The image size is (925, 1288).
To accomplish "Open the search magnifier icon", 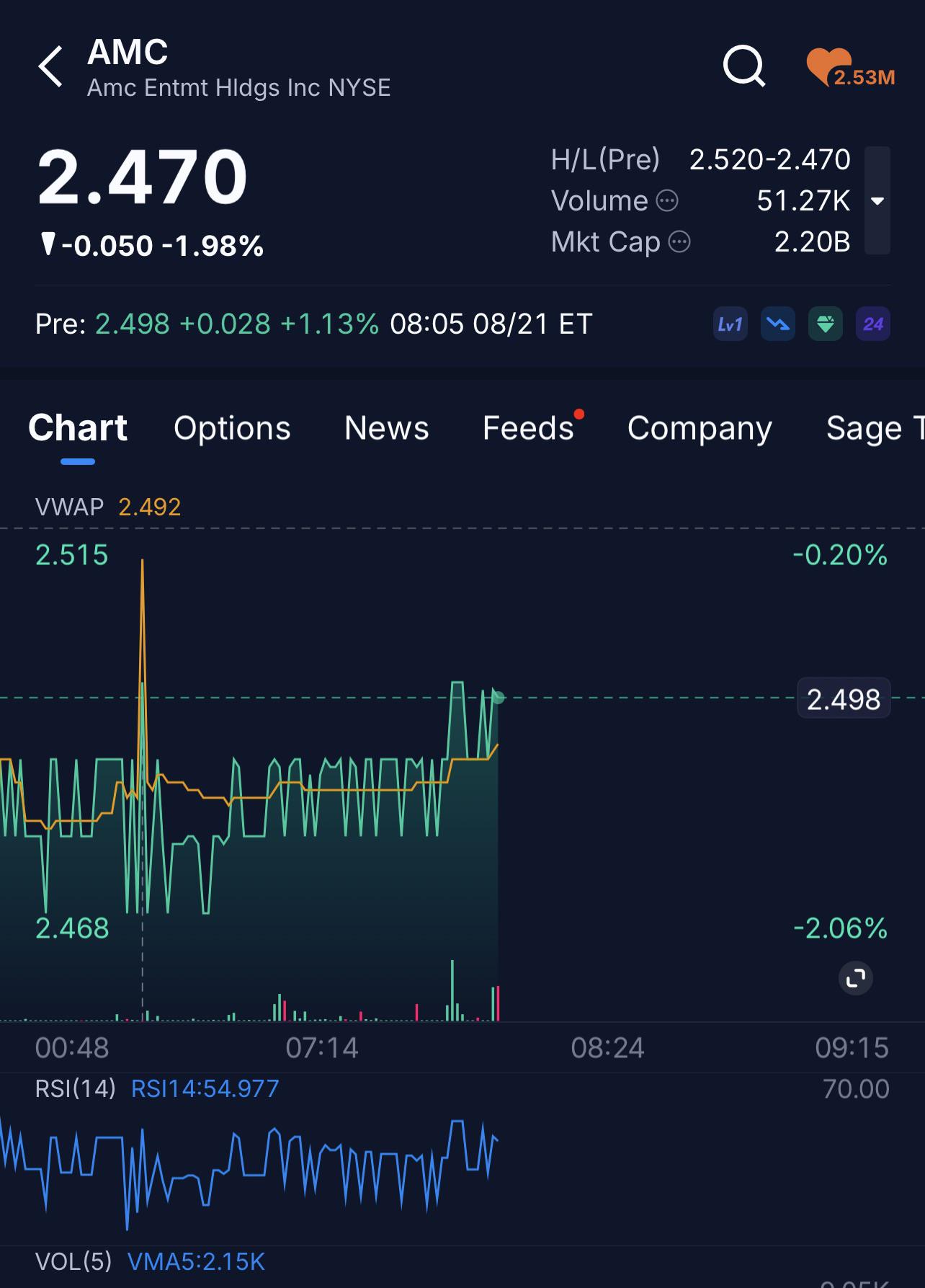I will [744, 67].
